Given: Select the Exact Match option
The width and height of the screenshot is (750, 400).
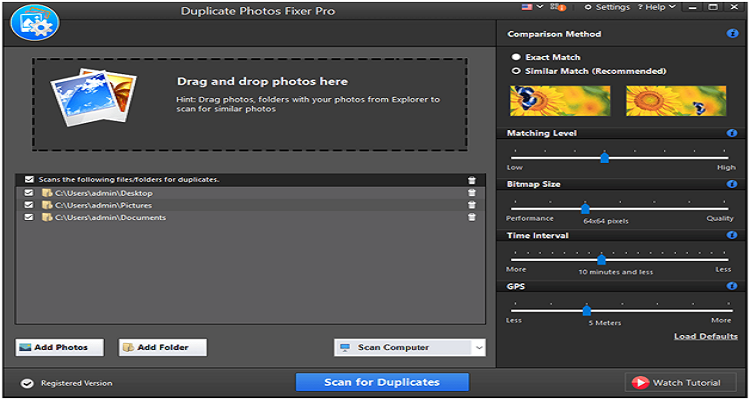Looking at the screenshot, I should [546, 57].
